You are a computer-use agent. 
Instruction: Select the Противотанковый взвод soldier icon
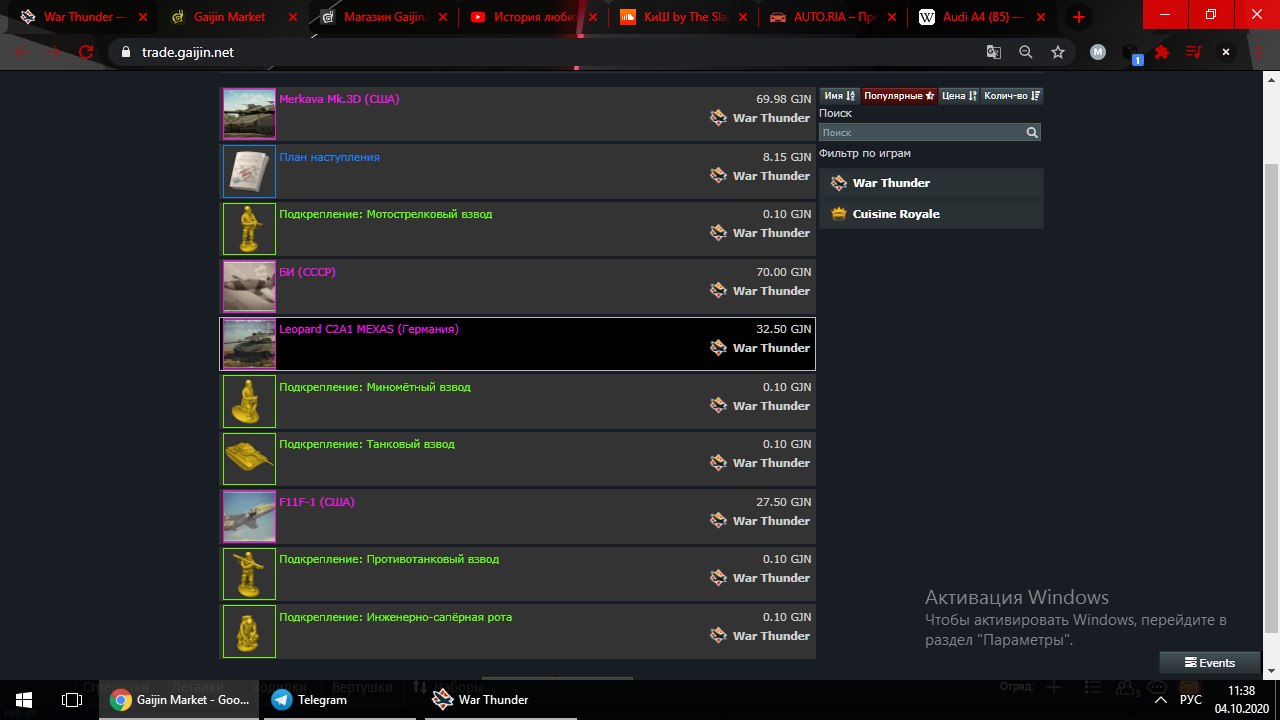tap(249, 574)
